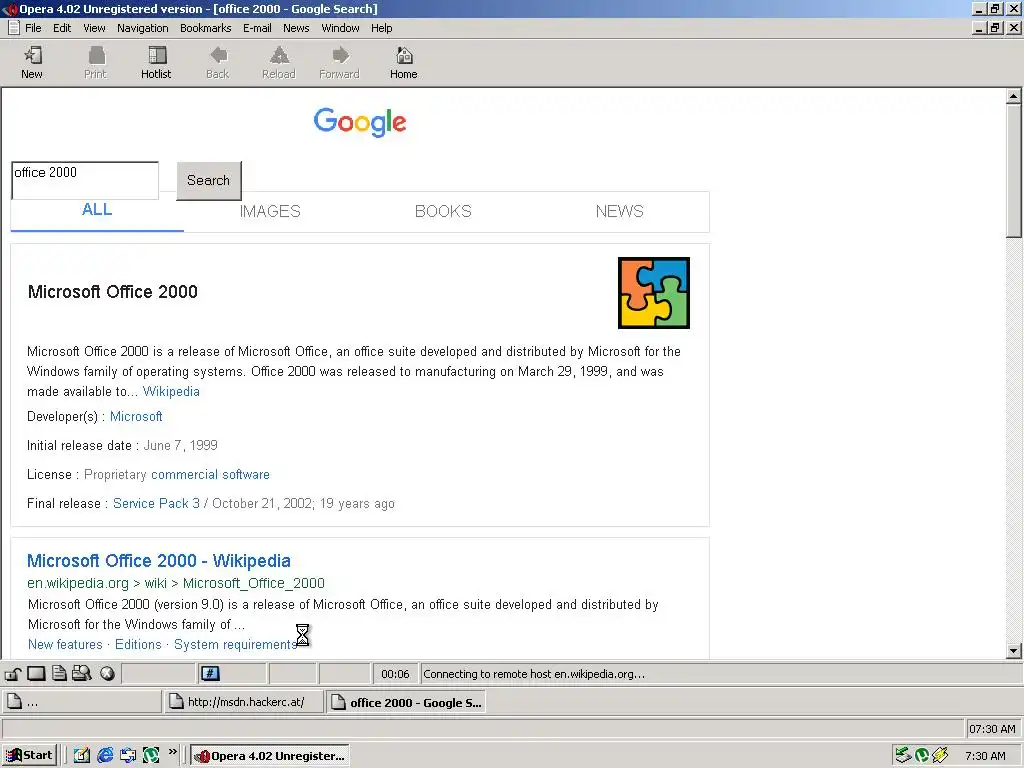1024x768 pixels.
Task: Click the vertical scrollbar thumb
Action: (1013, 171)
